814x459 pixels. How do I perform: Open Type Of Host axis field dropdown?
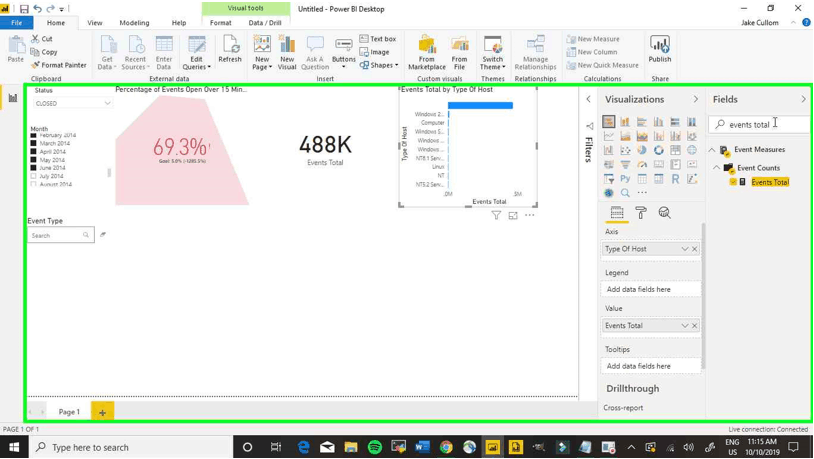pos(685,249)
